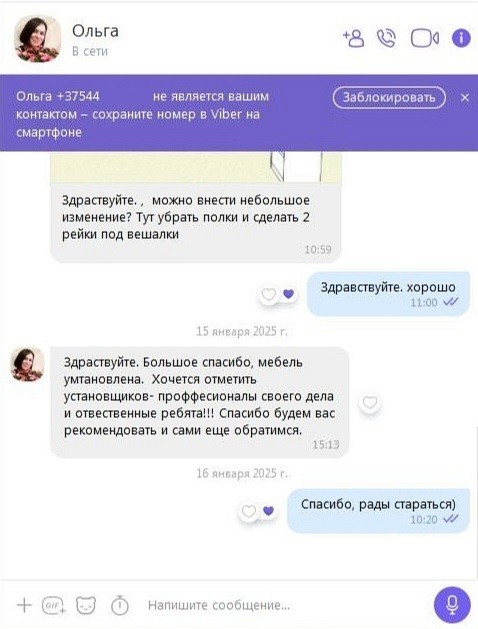The width and height of the screenshot is (478, 629).
Task: Start a voice call with Ольга
Action: tap(387, 39)
